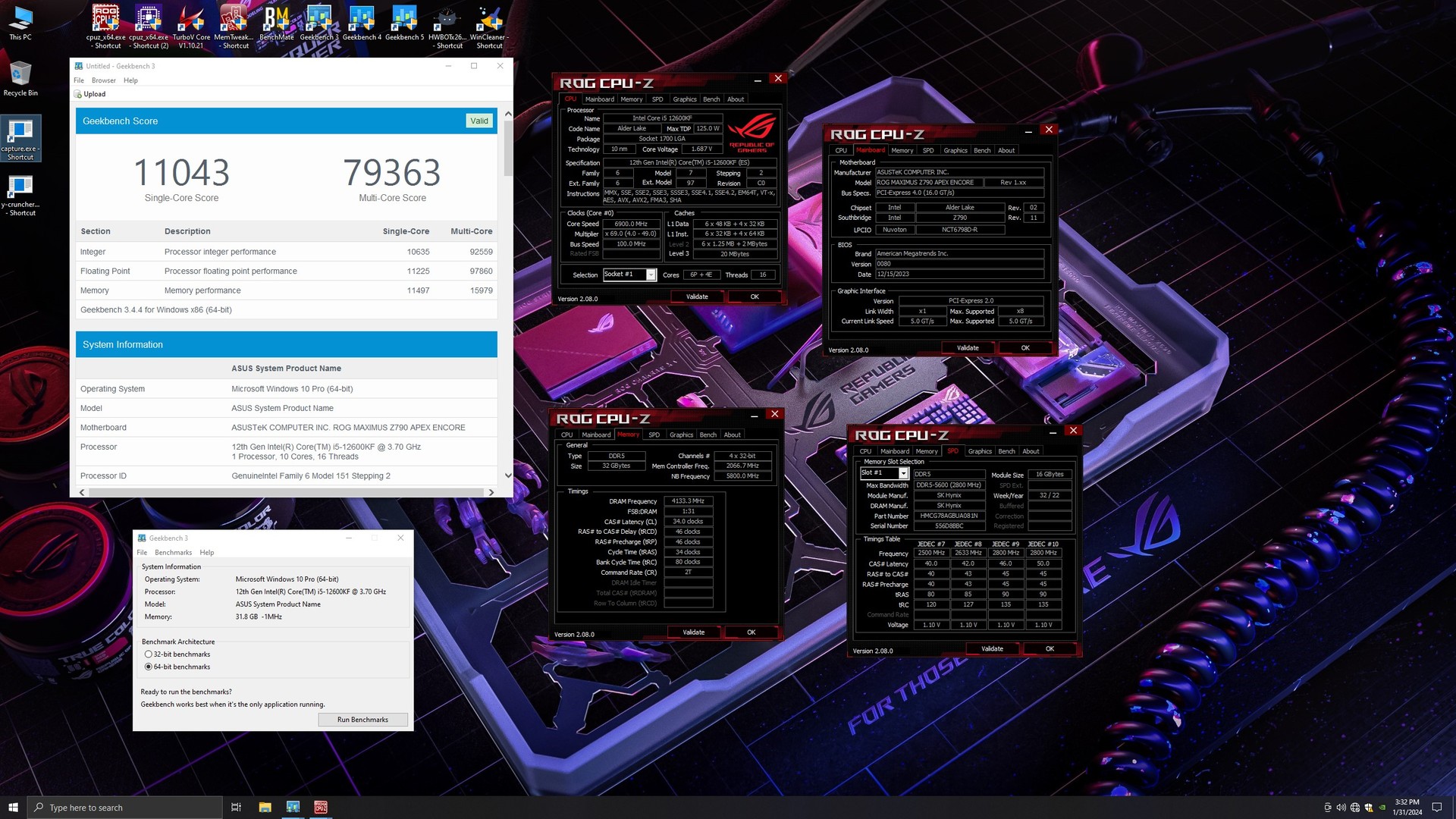Click single-core score 11043
This screenshot has height=819, width=1456.
(x=181, y=173)
